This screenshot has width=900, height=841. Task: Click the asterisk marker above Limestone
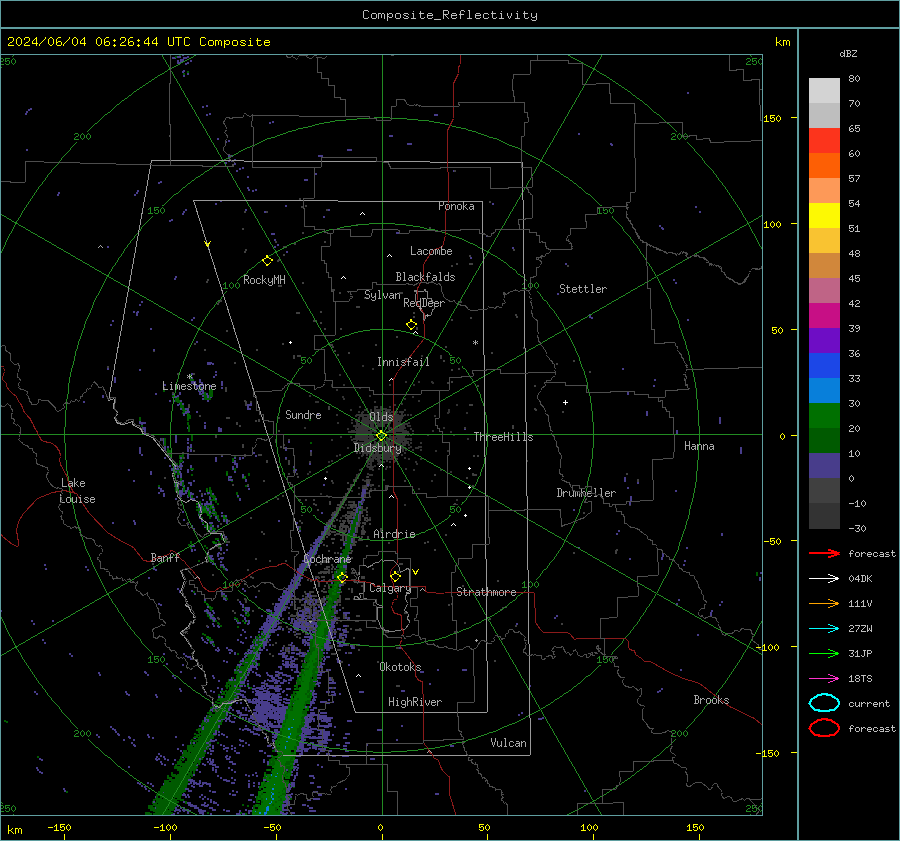(190, 377)
